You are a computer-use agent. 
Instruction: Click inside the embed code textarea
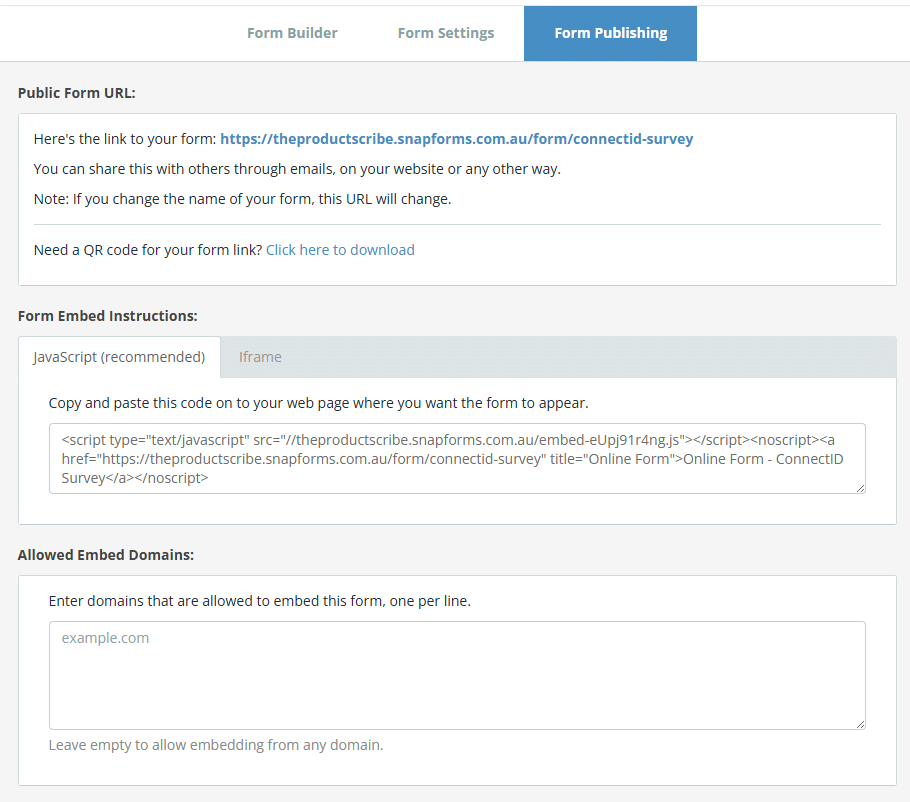point(456,460)
